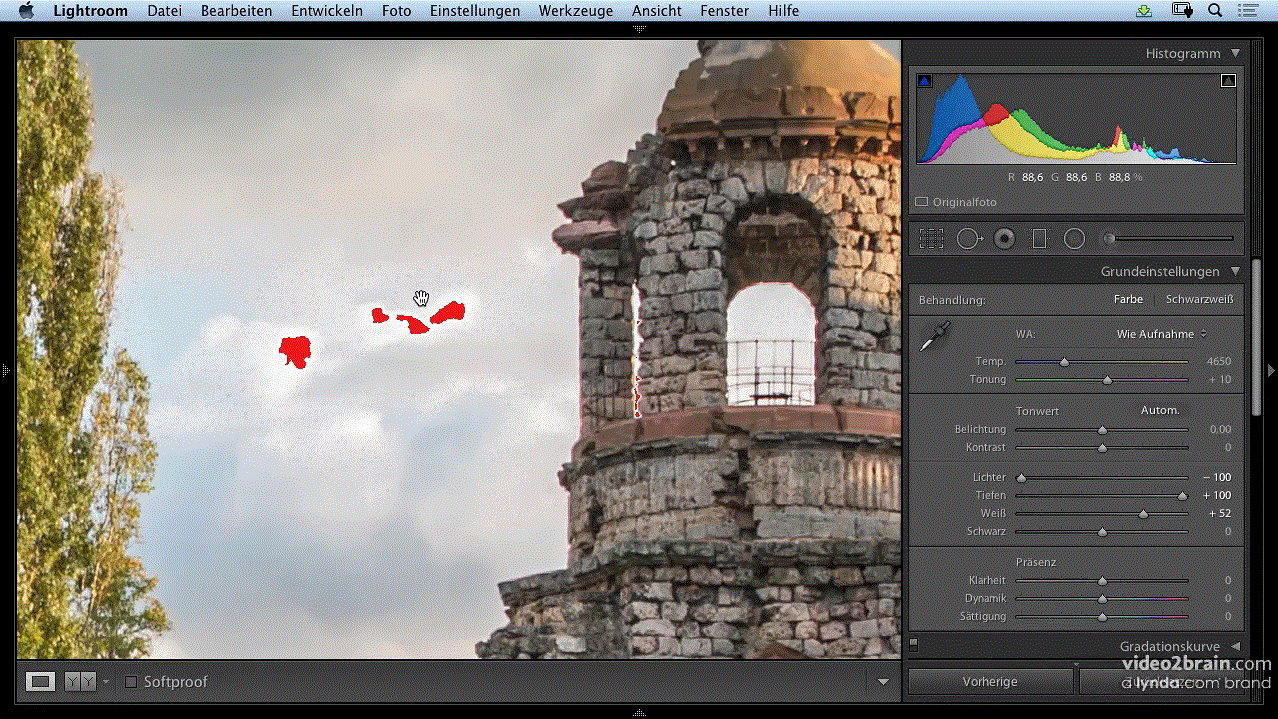Adjust the Weiß slider handle
Viewport: 1278px width, 719px height.
1143,514
